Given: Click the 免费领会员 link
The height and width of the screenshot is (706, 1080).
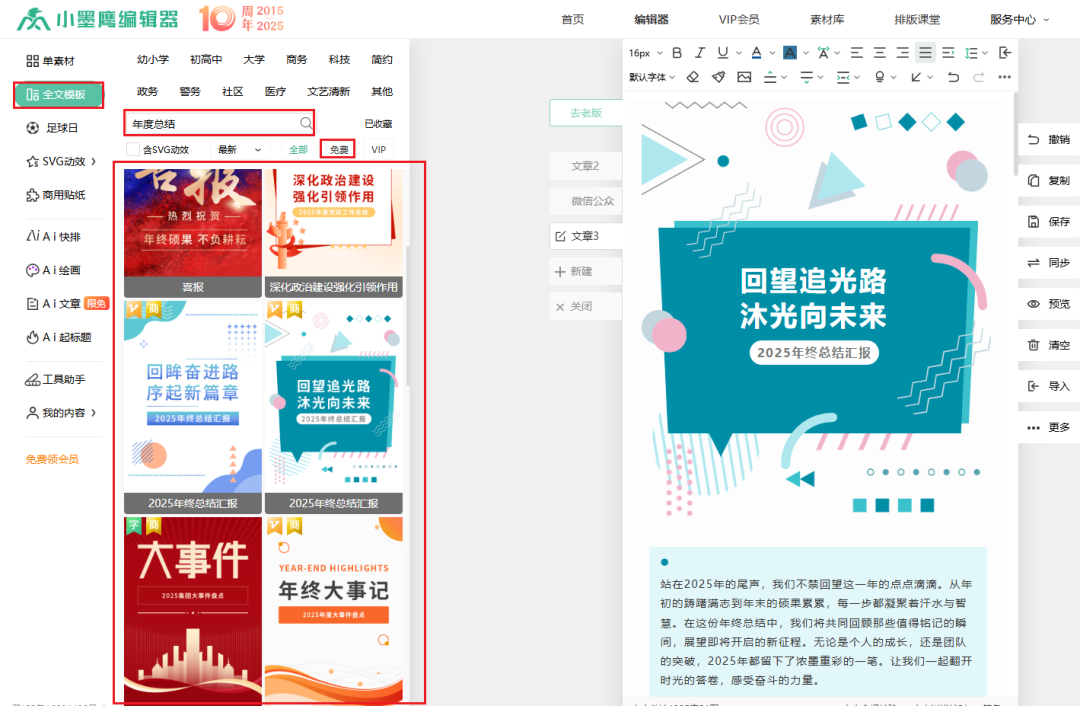Looking at the screenshot, I should (x=52, y=459).
